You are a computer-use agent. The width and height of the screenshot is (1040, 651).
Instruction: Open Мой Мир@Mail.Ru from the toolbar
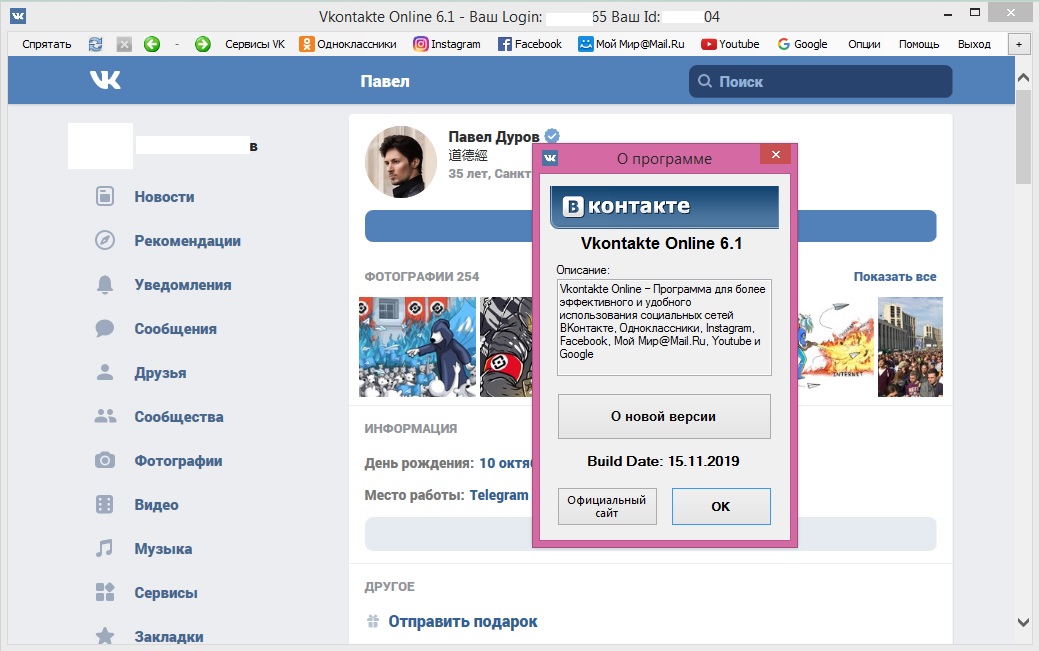[x=631, y=44]
